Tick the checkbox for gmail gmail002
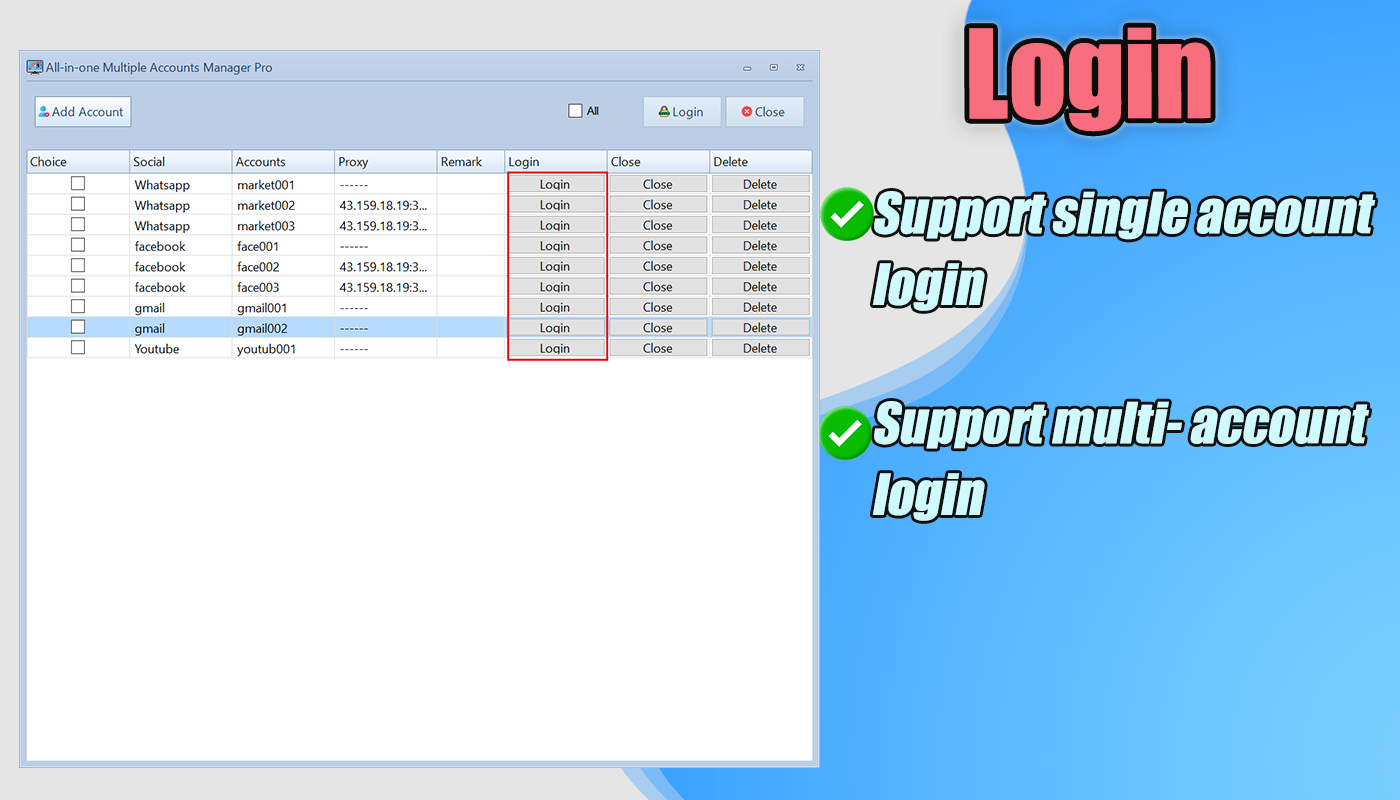Viewport: 1400px width, 800px height. click(78, 327)
